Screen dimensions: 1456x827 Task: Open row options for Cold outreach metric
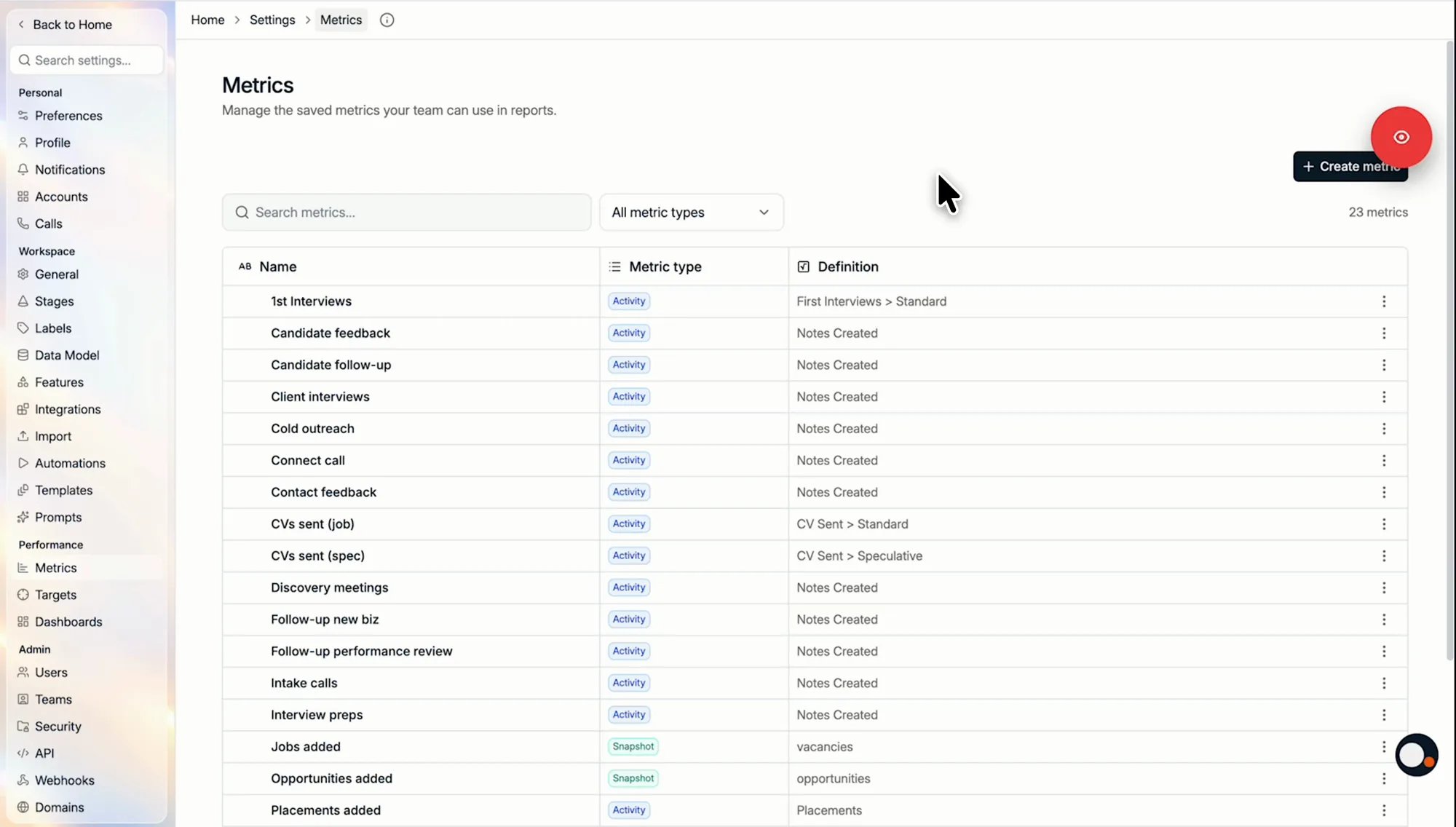pos(1384,429)
